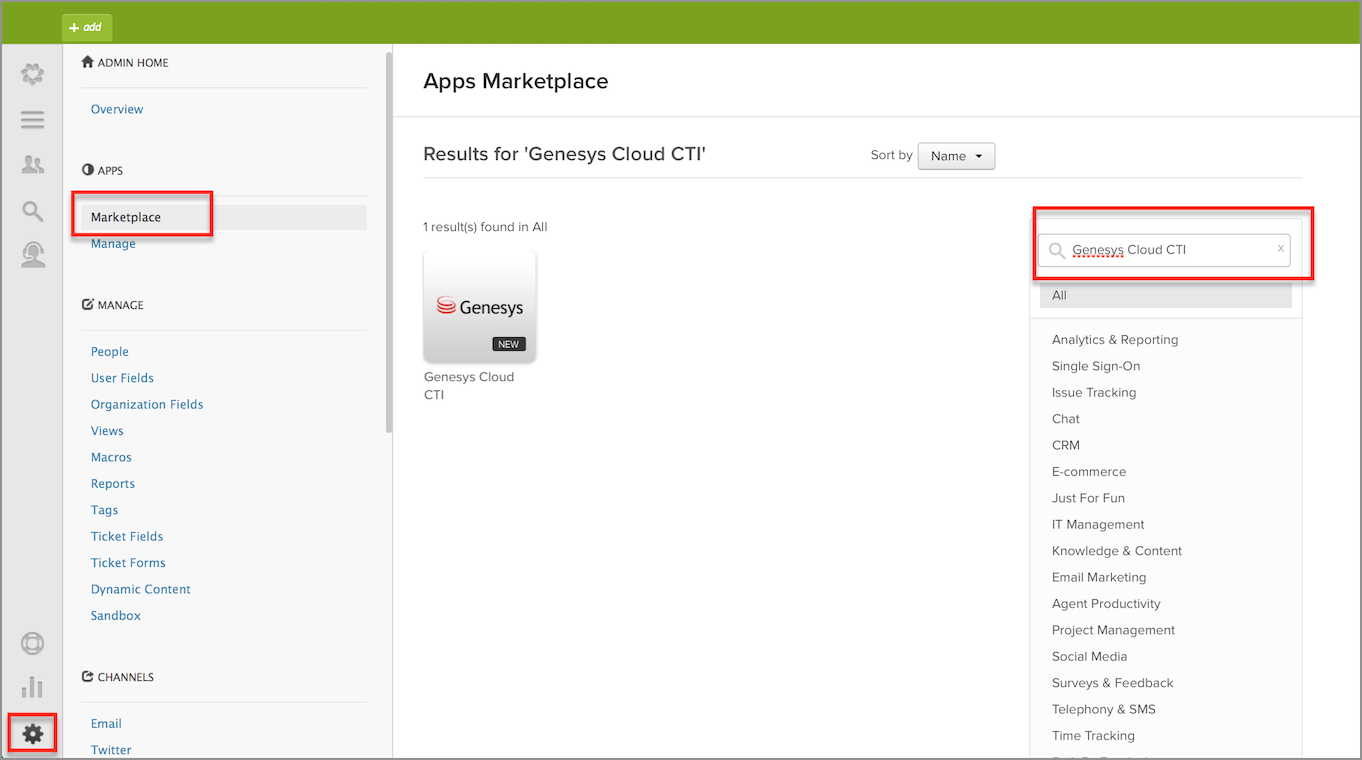Open the Reporting bar chart icon
This screenshot has height=760, width=1362.
33,687
